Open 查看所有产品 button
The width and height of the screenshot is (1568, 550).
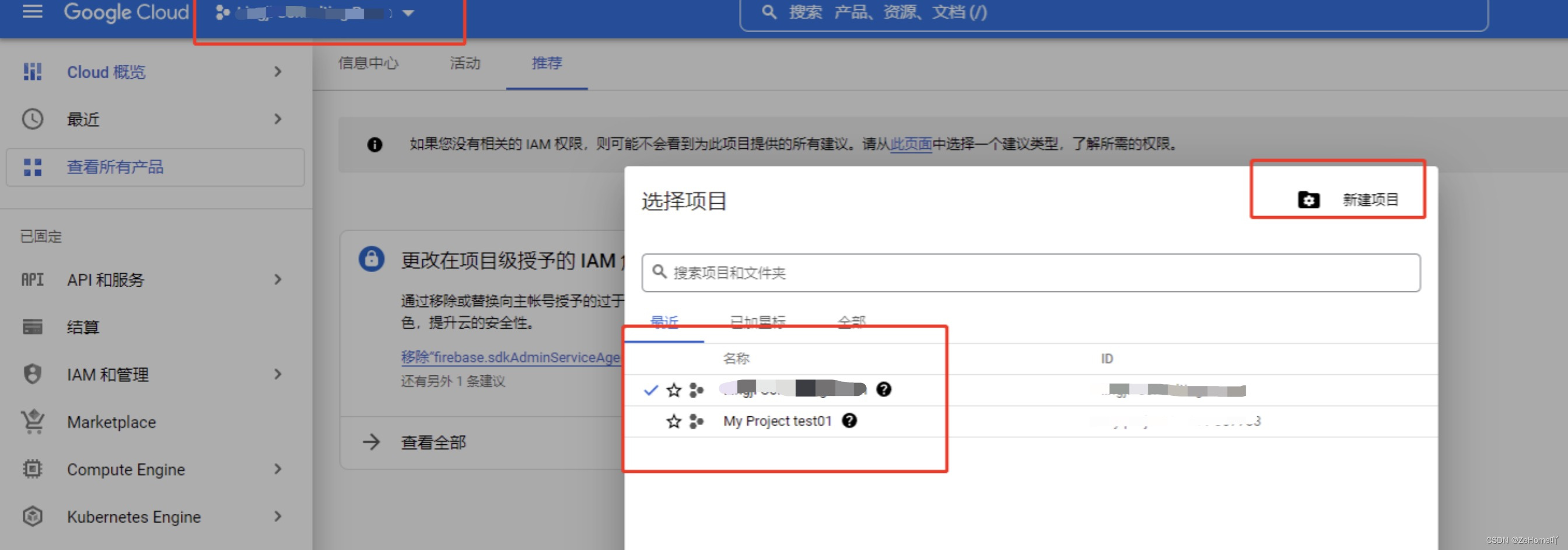pyautogui.click(x=155, y=168)
